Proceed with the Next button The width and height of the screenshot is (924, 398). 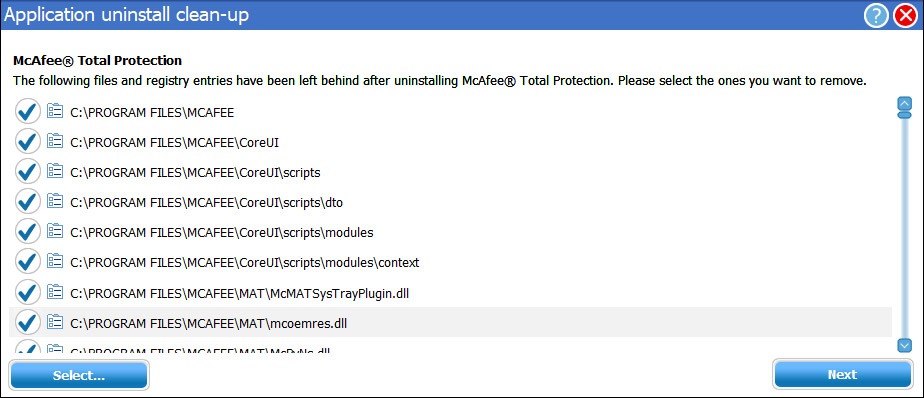coord(842,375)
